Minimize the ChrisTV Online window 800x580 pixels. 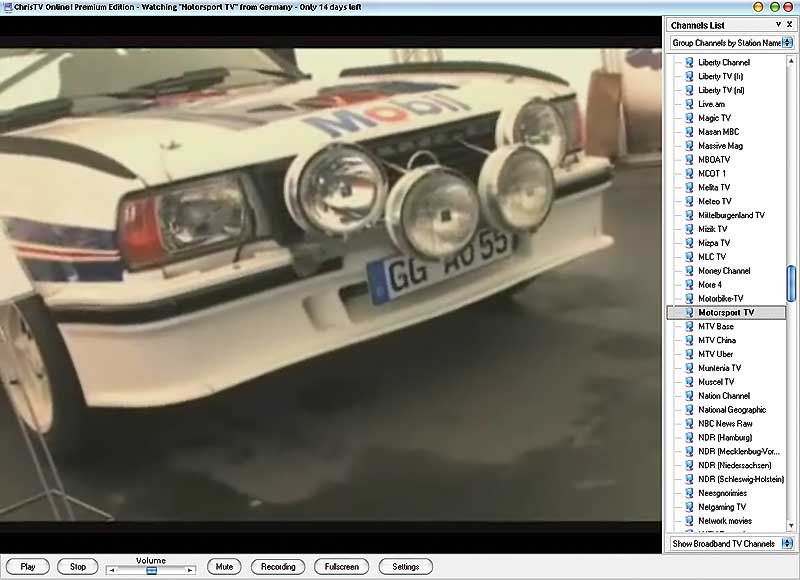tap(758, 7)
